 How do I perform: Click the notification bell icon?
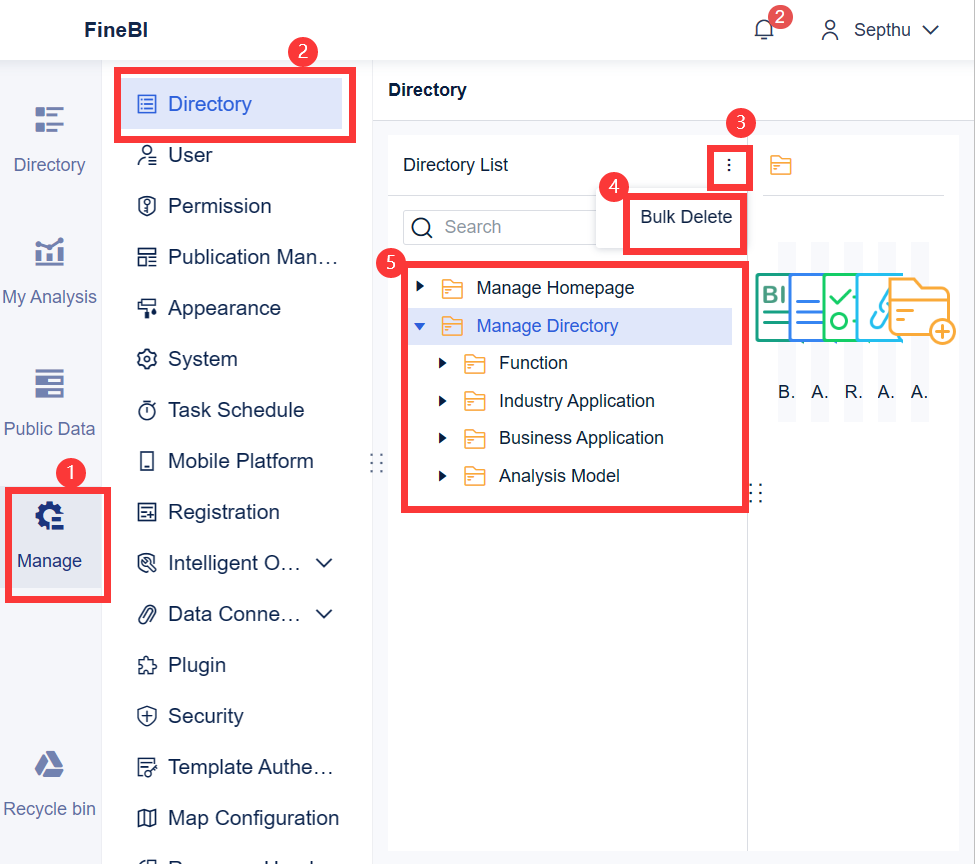[764, 30]
